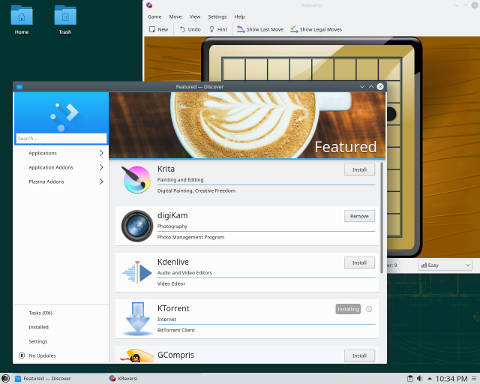Focus the Discover search field

[x=61, y=138]
